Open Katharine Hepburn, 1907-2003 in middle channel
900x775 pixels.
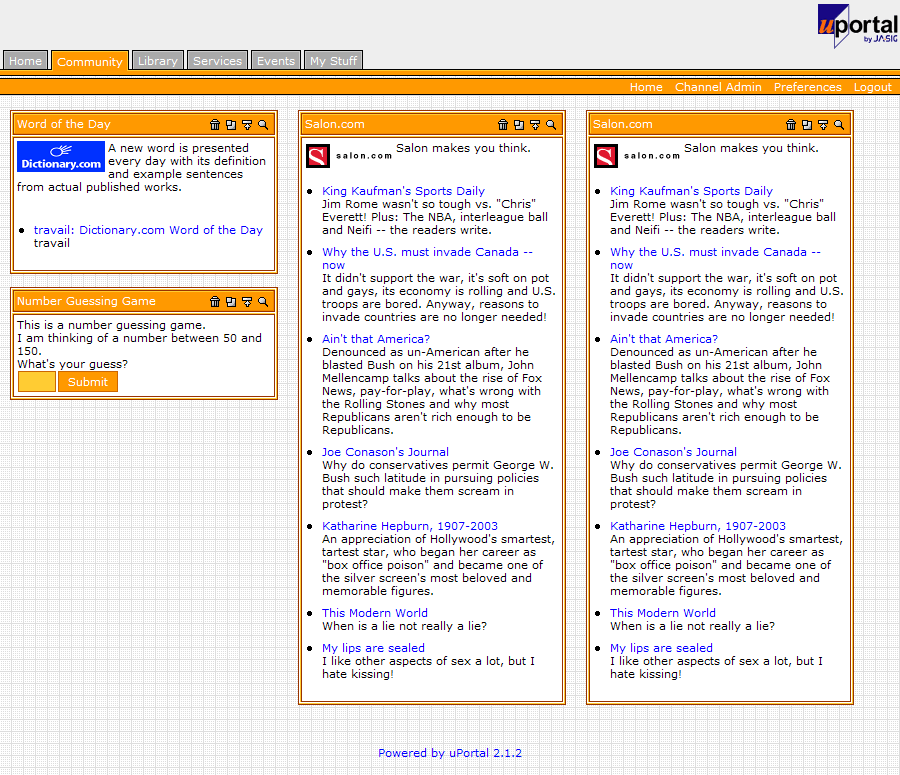point(410,526)
